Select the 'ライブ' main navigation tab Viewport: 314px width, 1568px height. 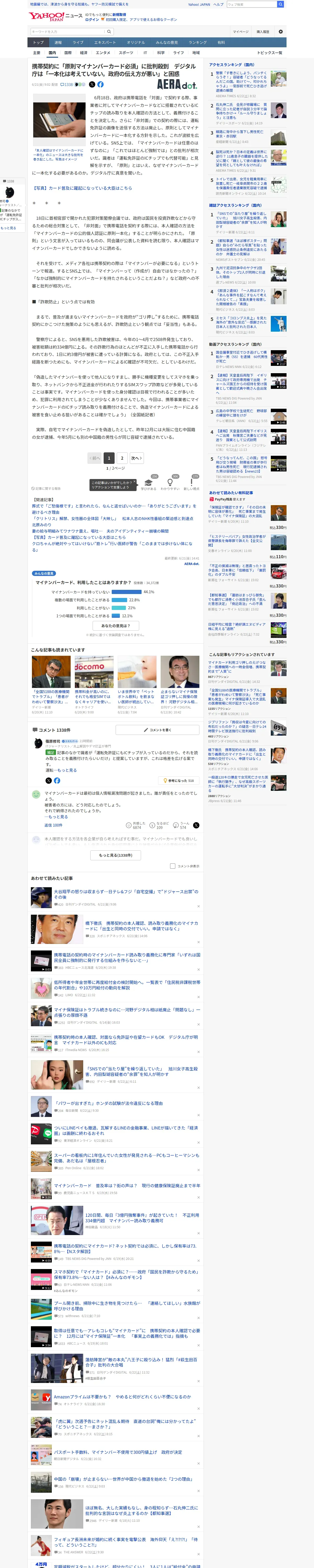point(78,43)
